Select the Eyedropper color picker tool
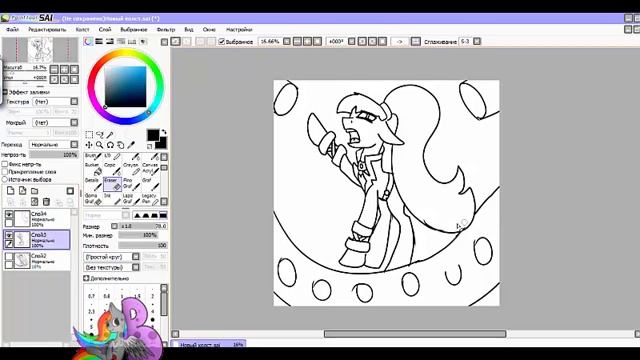The image size is (640, 360). pyautogui.click(x=131, y=145)
